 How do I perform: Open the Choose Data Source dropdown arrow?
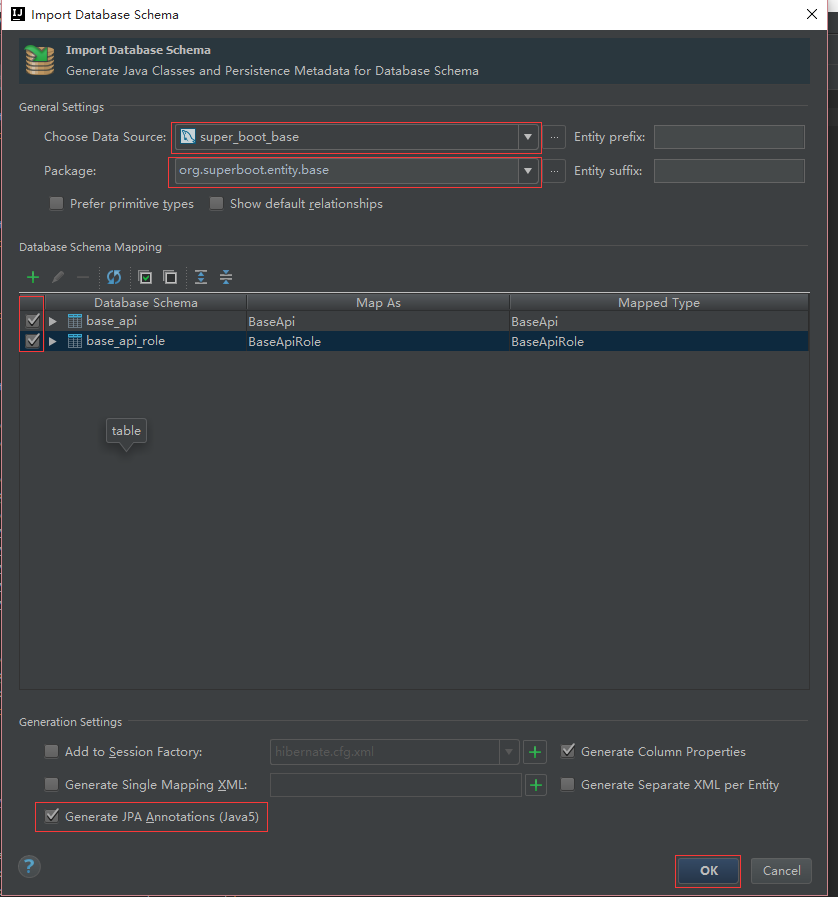coord(527,137)
